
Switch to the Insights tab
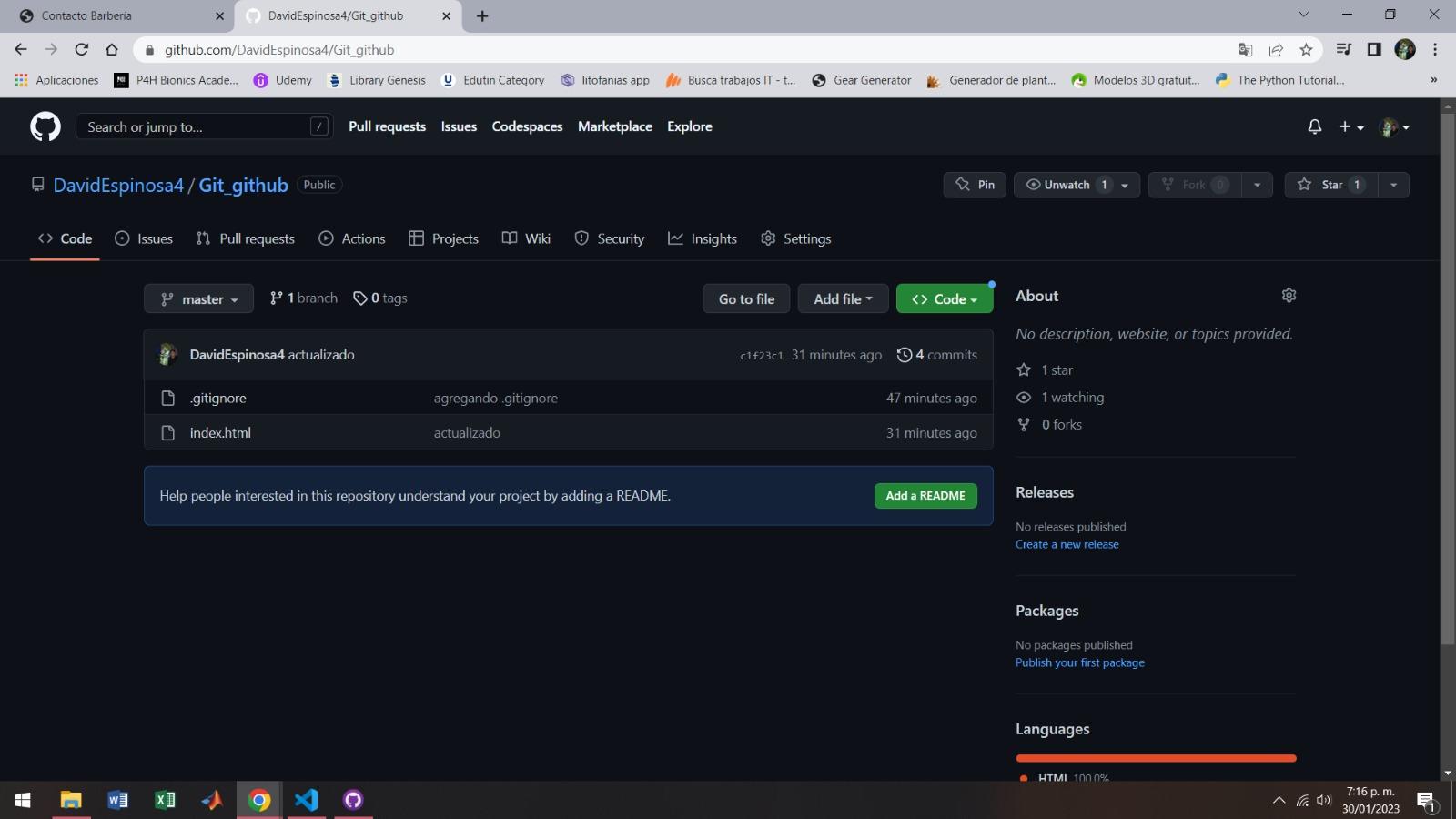point(703,238)
